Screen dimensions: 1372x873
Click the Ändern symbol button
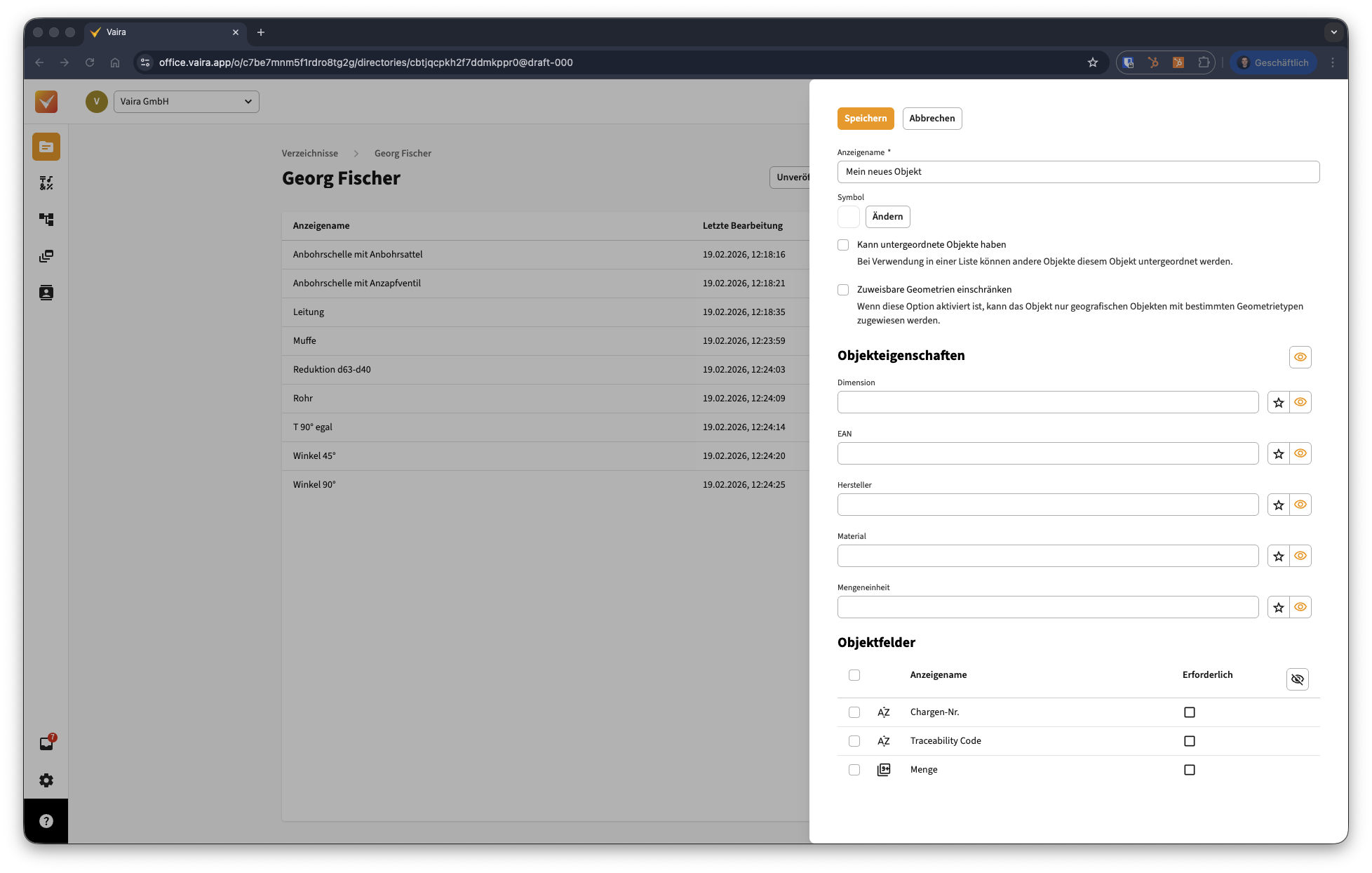tap(887, 217)
